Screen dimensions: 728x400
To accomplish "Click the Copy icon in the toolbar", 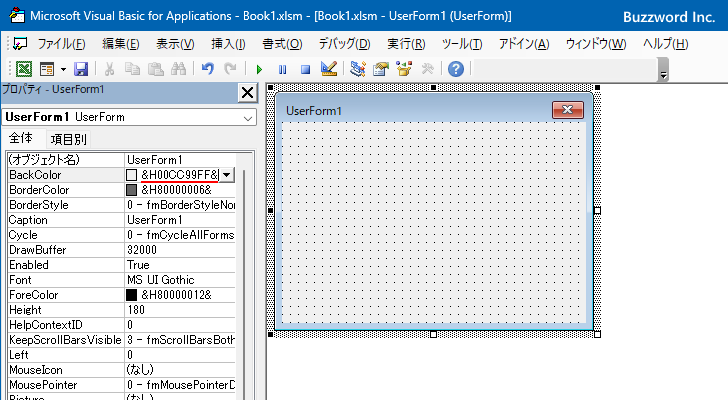I will [x=132, y=69].
